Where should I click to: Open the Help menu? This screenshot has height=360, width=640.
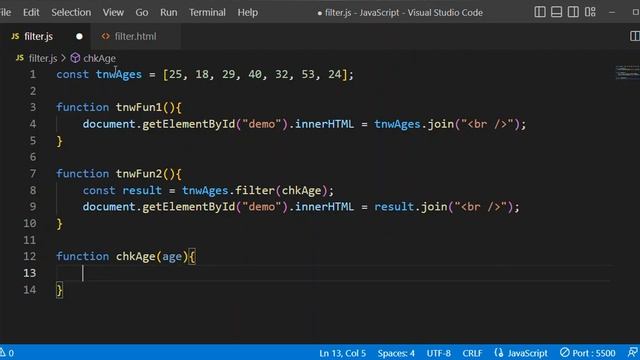coord(247,12)
